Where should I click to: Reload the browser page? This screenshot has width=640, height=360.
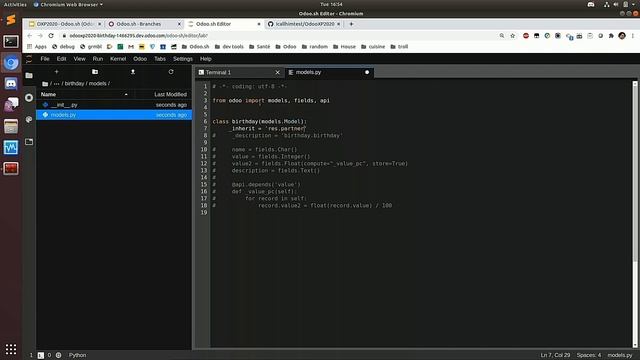(x=51, y=36)
